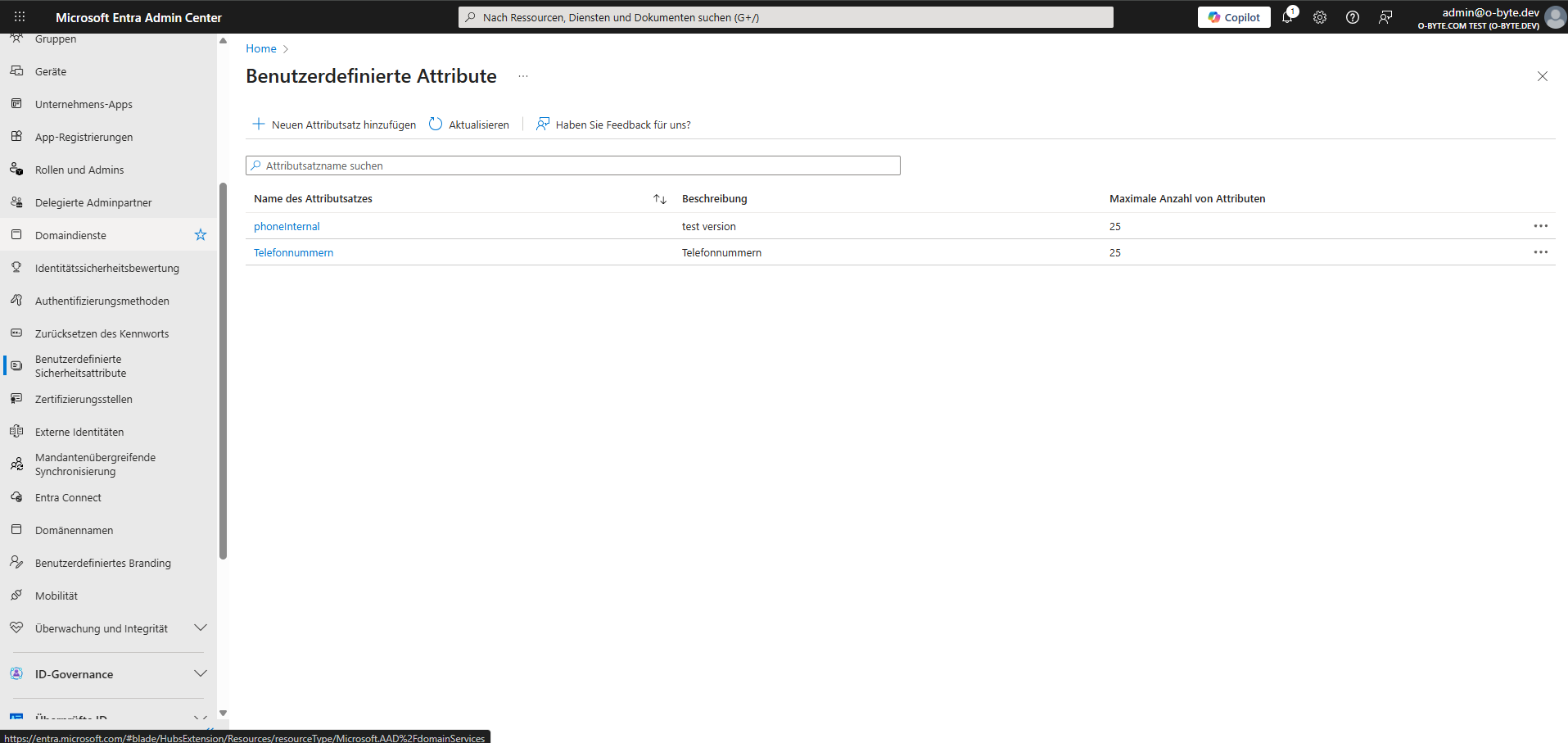Open more options for Telefonnummern row
1568x743 pixels.
[x=1540, y=252]
